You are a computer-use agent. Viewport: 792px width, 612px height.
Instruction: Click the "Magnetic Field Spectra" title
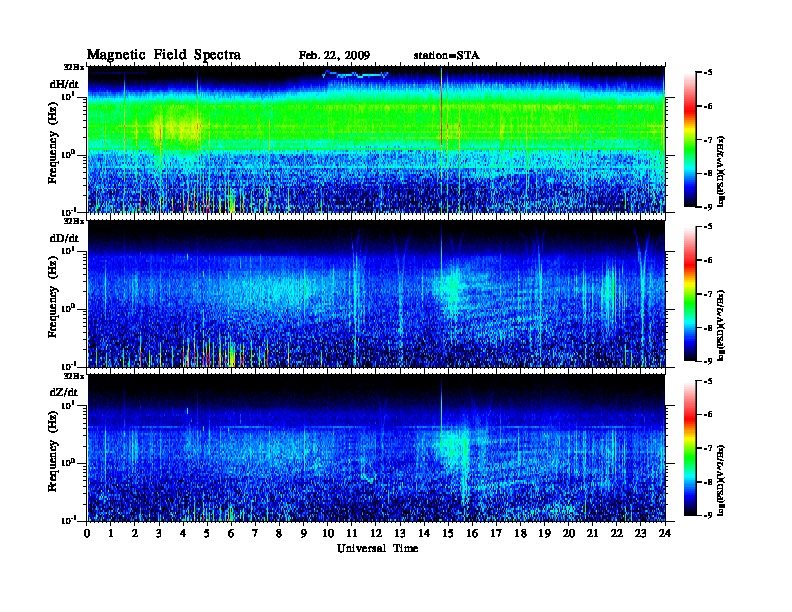tap(164, 55)
